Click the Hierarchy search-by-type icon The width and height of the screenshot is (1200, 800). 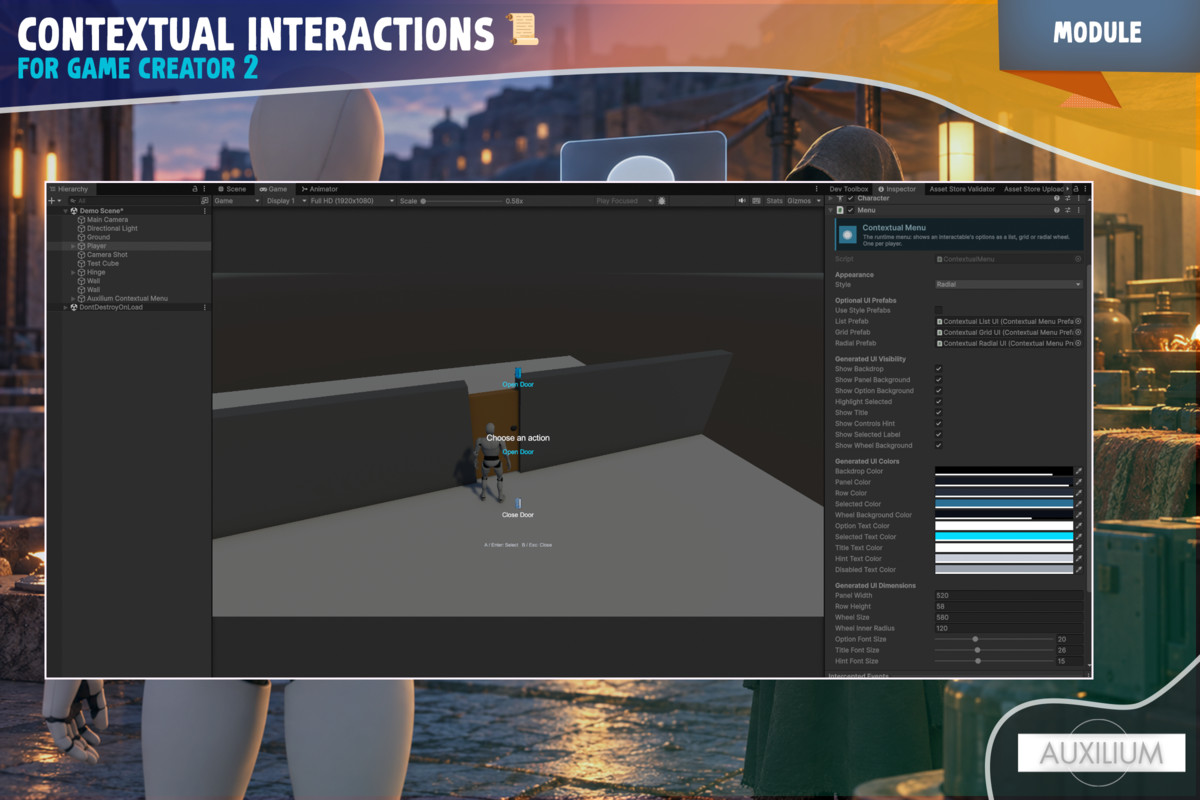pyautogui.click(x=205, y=201)
